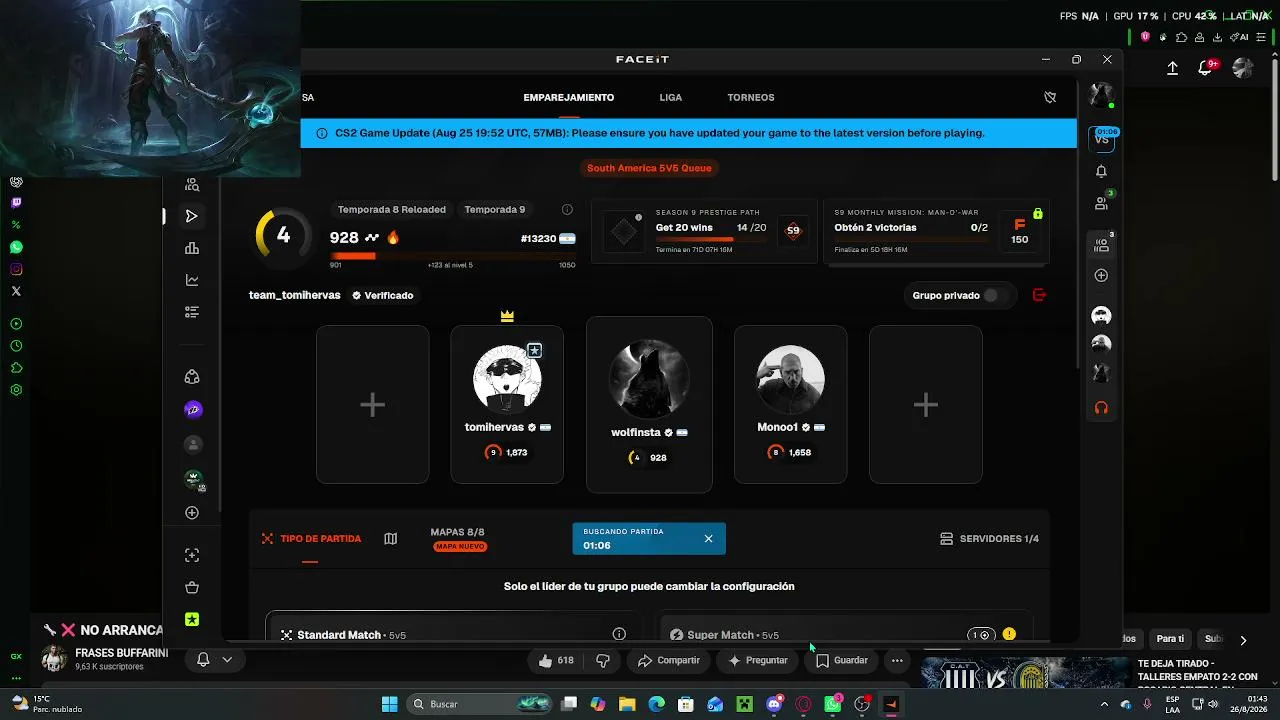The image size is (1280, 720).
Task: Open the list icon in FACEIT sidebar
Action: [192, 312]
